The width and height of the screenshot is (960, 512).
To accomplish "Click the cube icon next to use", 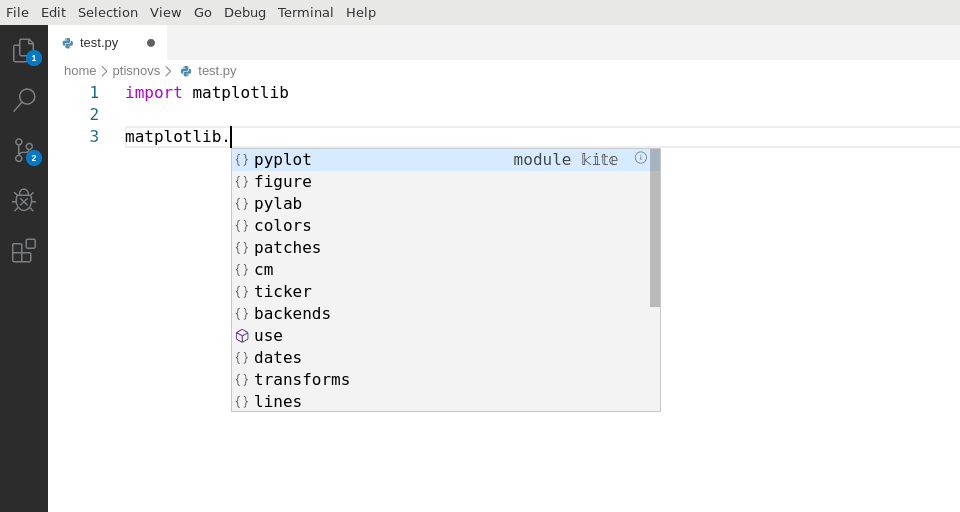I will click(242, 336).
